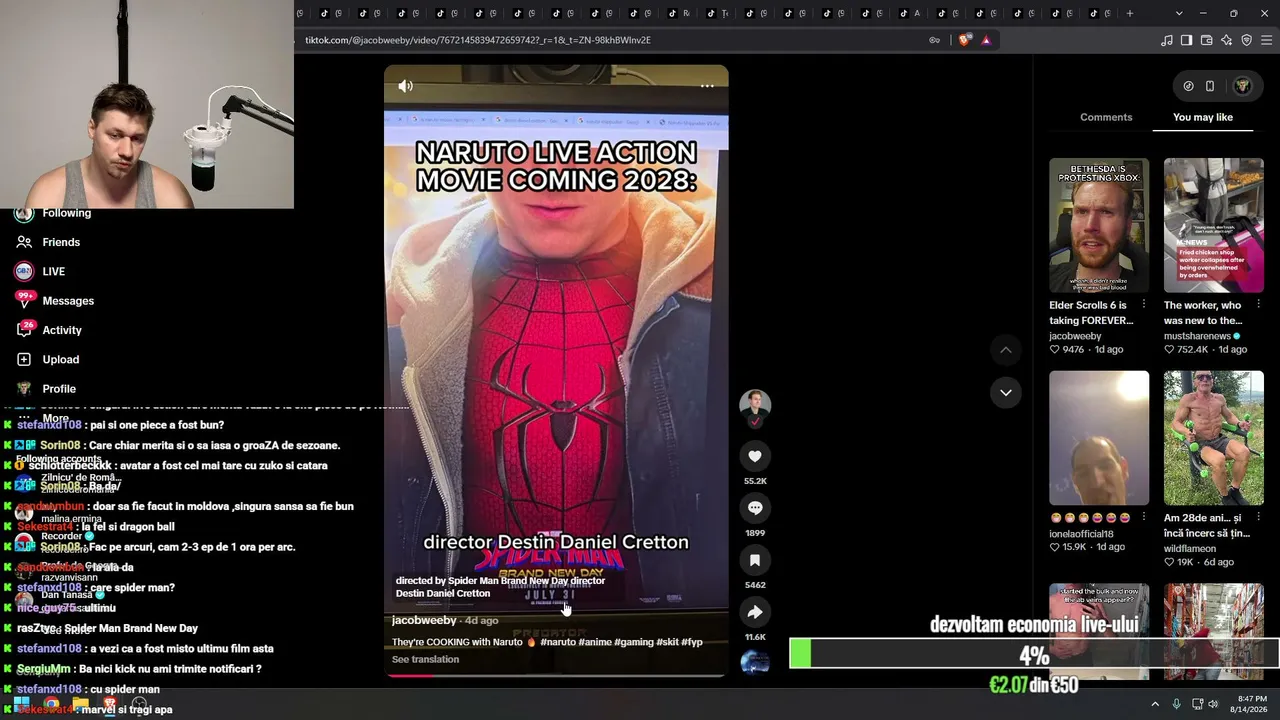This screenshot has width=1280, height=720.
Task: Like the Naruto video (55.2K heart)
Action: pos(755,456)
